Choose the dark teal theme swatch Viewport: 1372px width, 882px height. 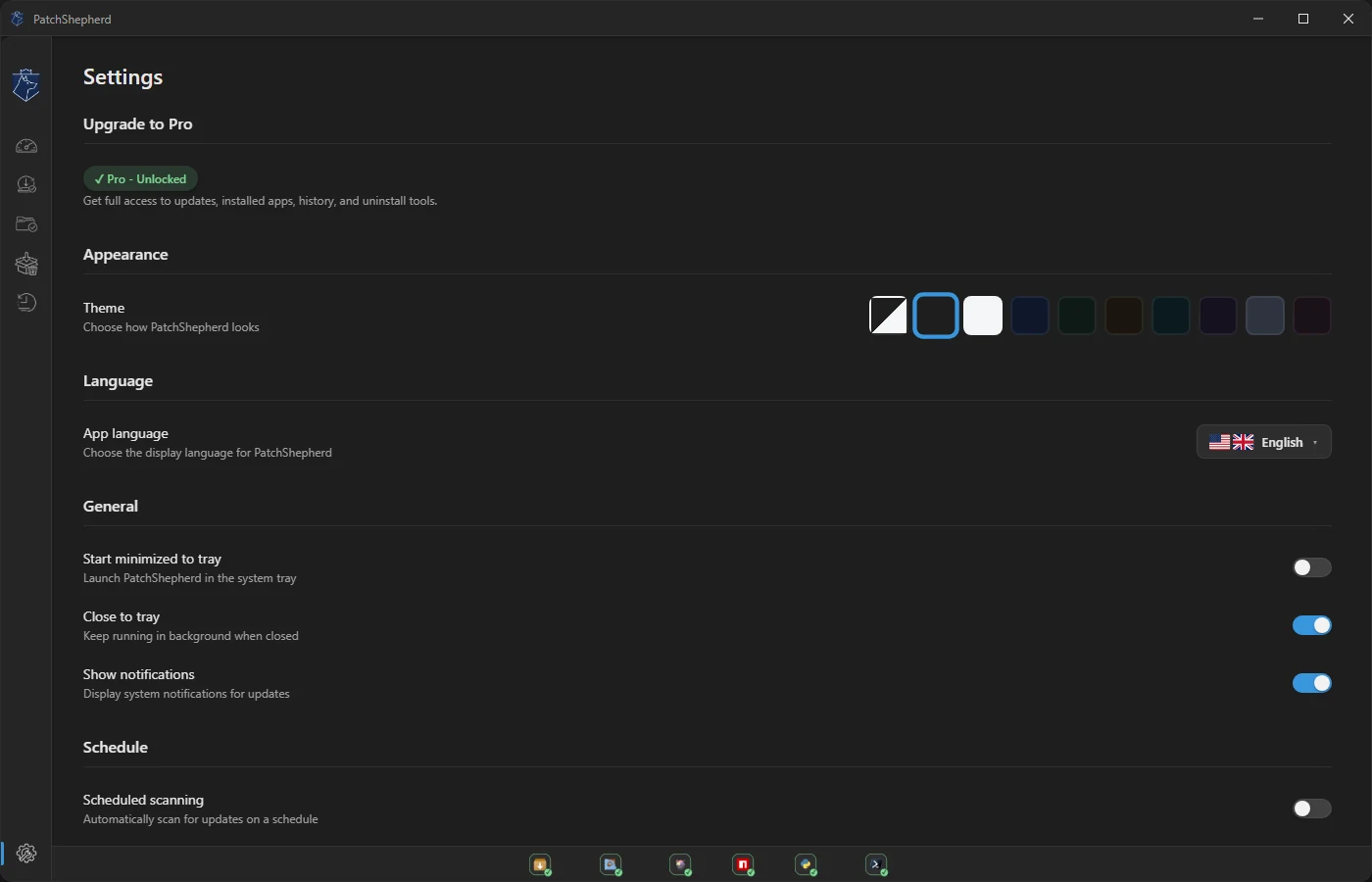click(1171, 316)
